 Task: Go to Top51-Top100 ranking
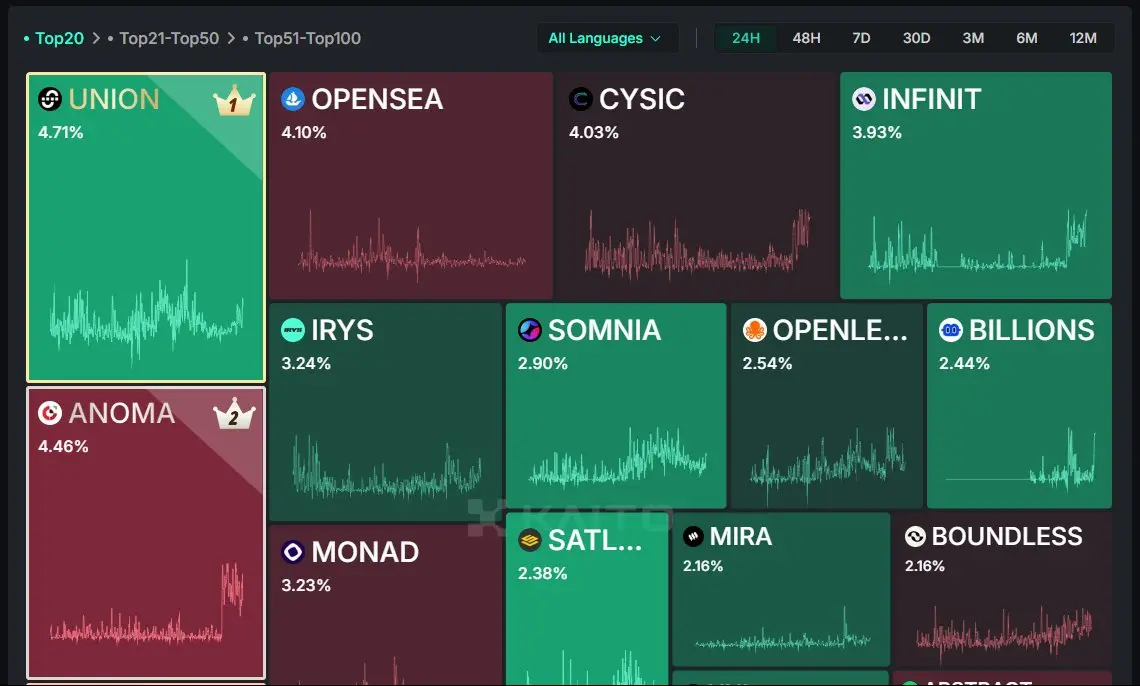pos(308,38)
